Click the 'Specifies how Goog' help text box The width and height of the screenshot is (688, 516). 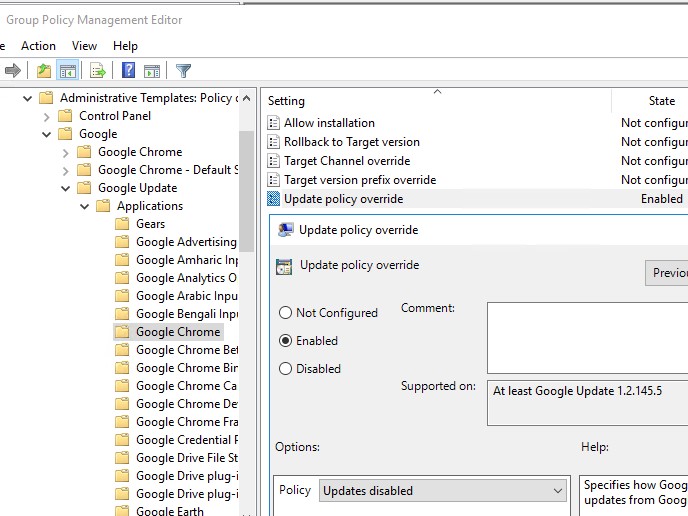(x=633, y=495)
